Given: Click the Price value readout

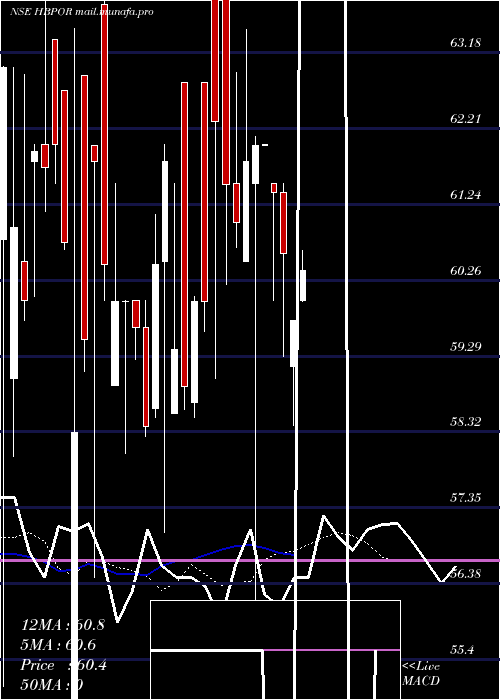Looking at the screenshot, I should click(x=64, y=665).
